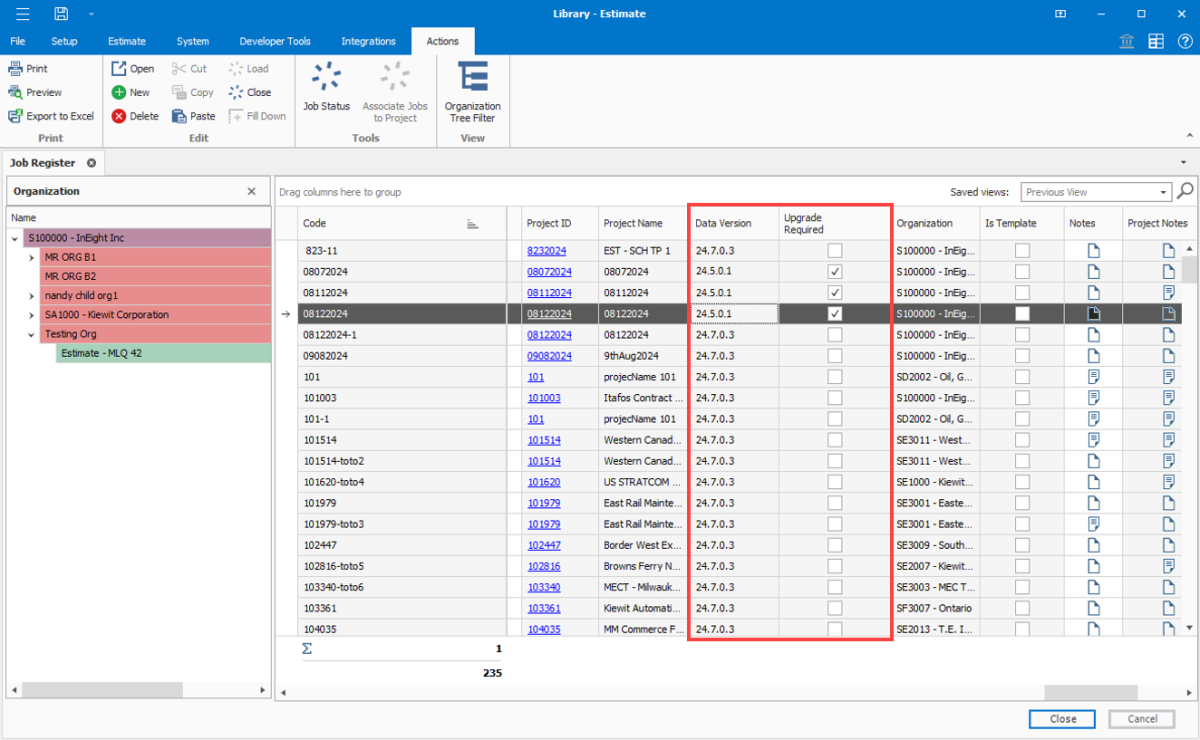Open project ID link 101003
The width and height of the screenshot is (1200, 740).
[544, 398]
